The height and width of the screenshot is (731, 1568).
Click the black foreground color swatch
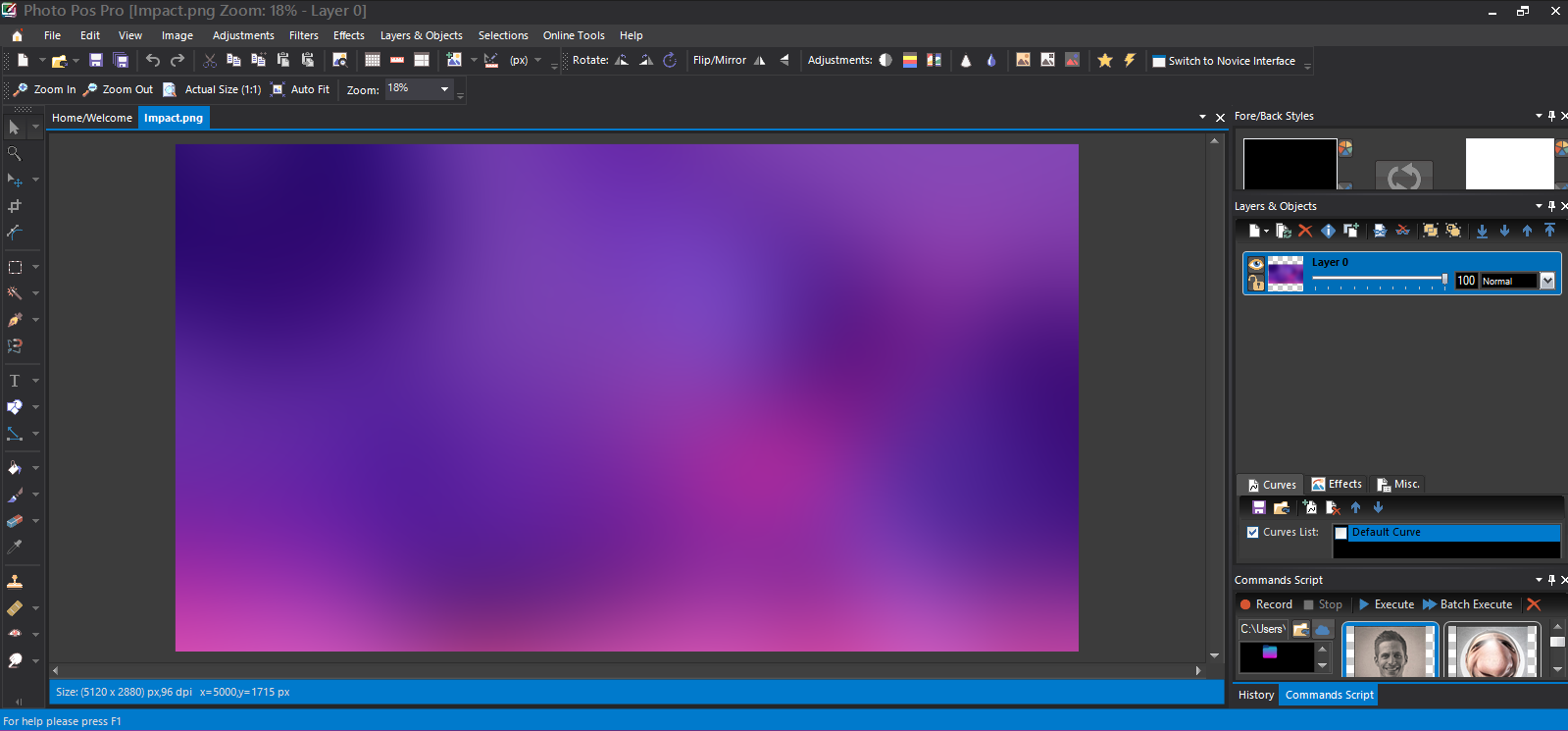(x=1290, y=163)
